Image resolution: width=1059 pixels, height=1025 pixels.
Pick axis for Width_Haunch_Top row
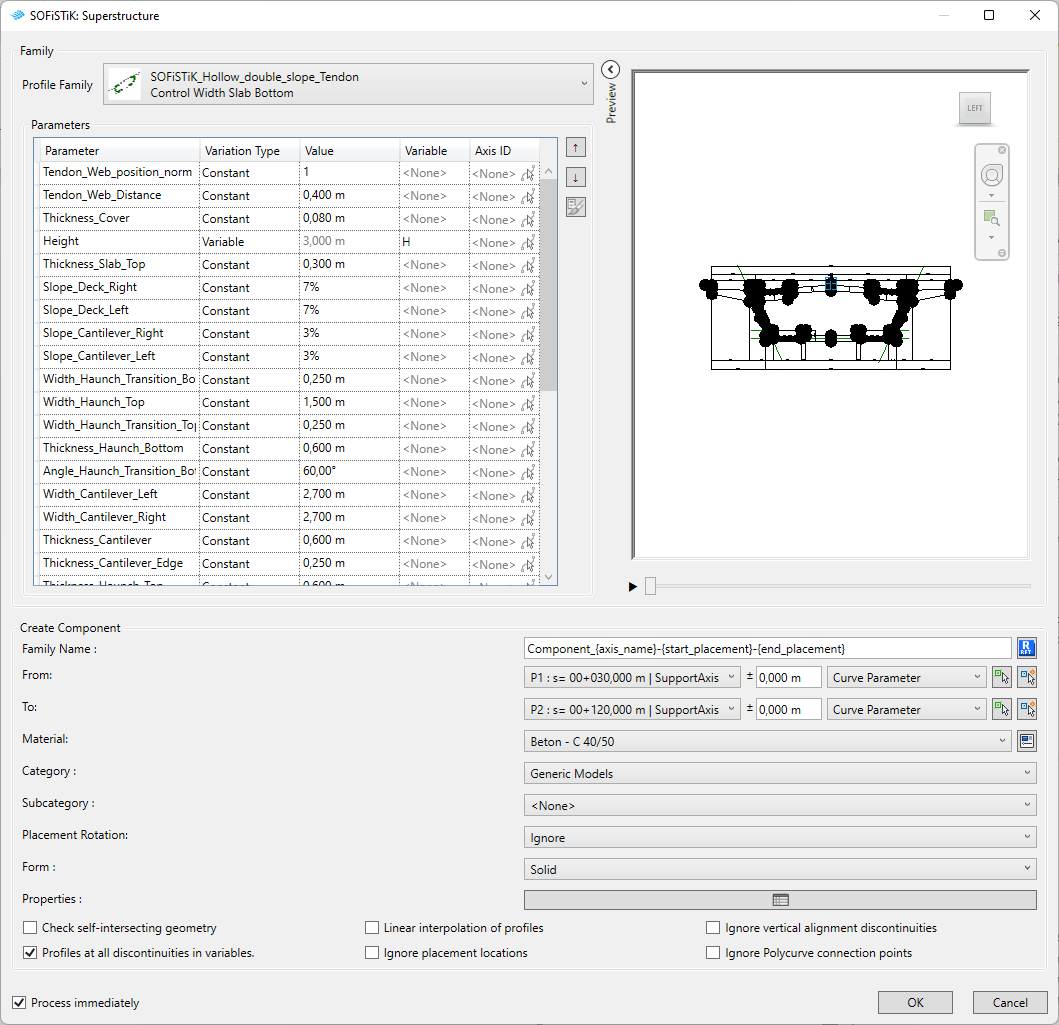coord(528,403)
